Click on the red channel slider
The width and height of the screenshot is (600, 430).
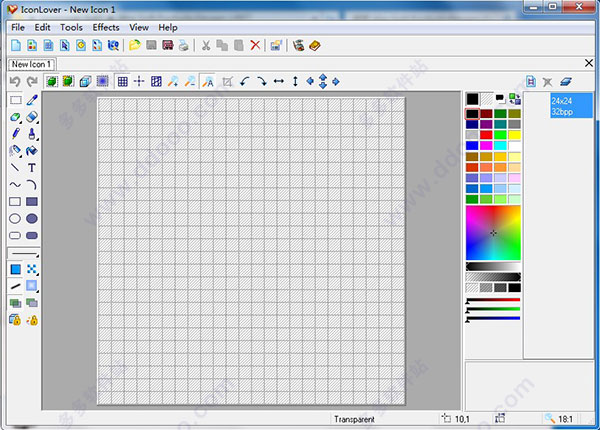click(493, 300)
